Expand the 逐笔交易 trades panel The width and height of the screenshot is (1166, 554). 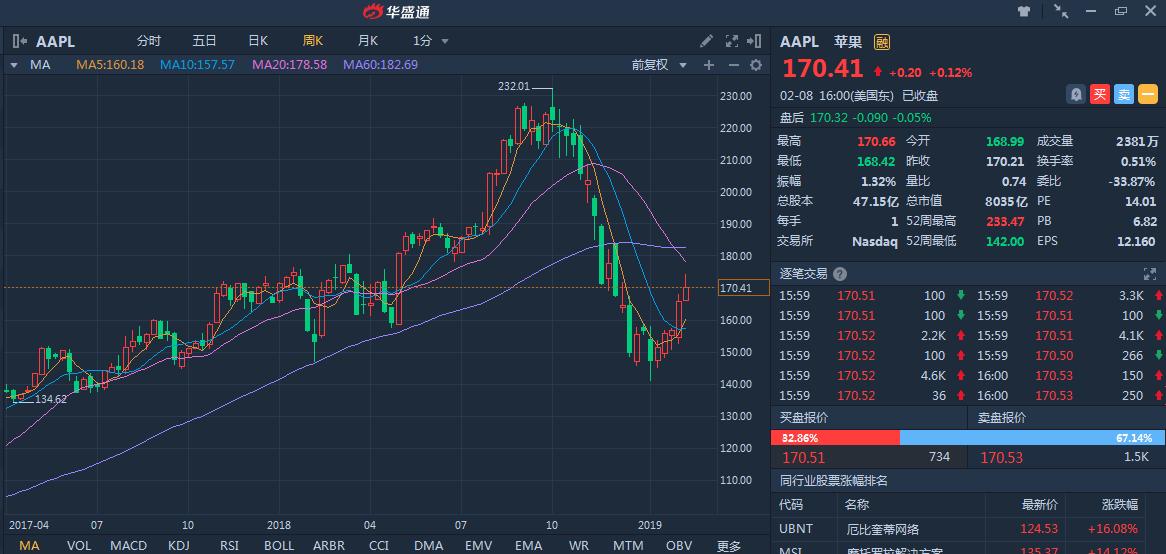[x=1149, y=274]
